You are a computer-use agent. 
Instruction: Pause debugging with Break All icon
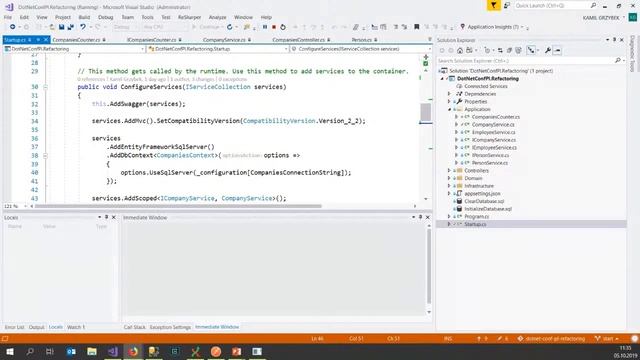(x=265, y=27)
